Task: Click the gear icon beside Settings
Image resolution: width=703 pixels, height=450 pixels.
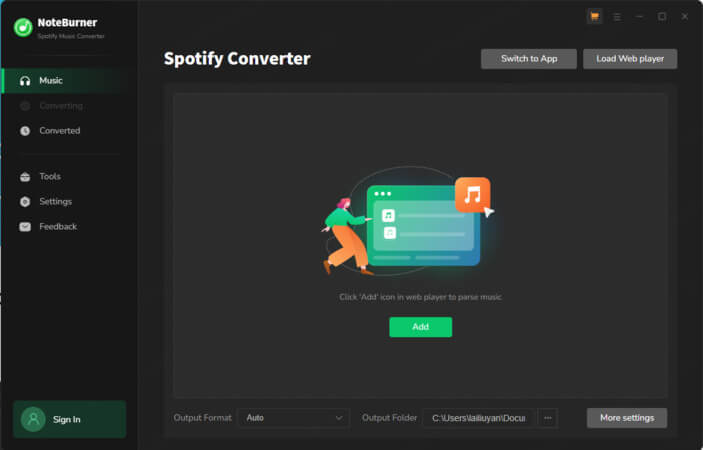Action: coord(25,201)
